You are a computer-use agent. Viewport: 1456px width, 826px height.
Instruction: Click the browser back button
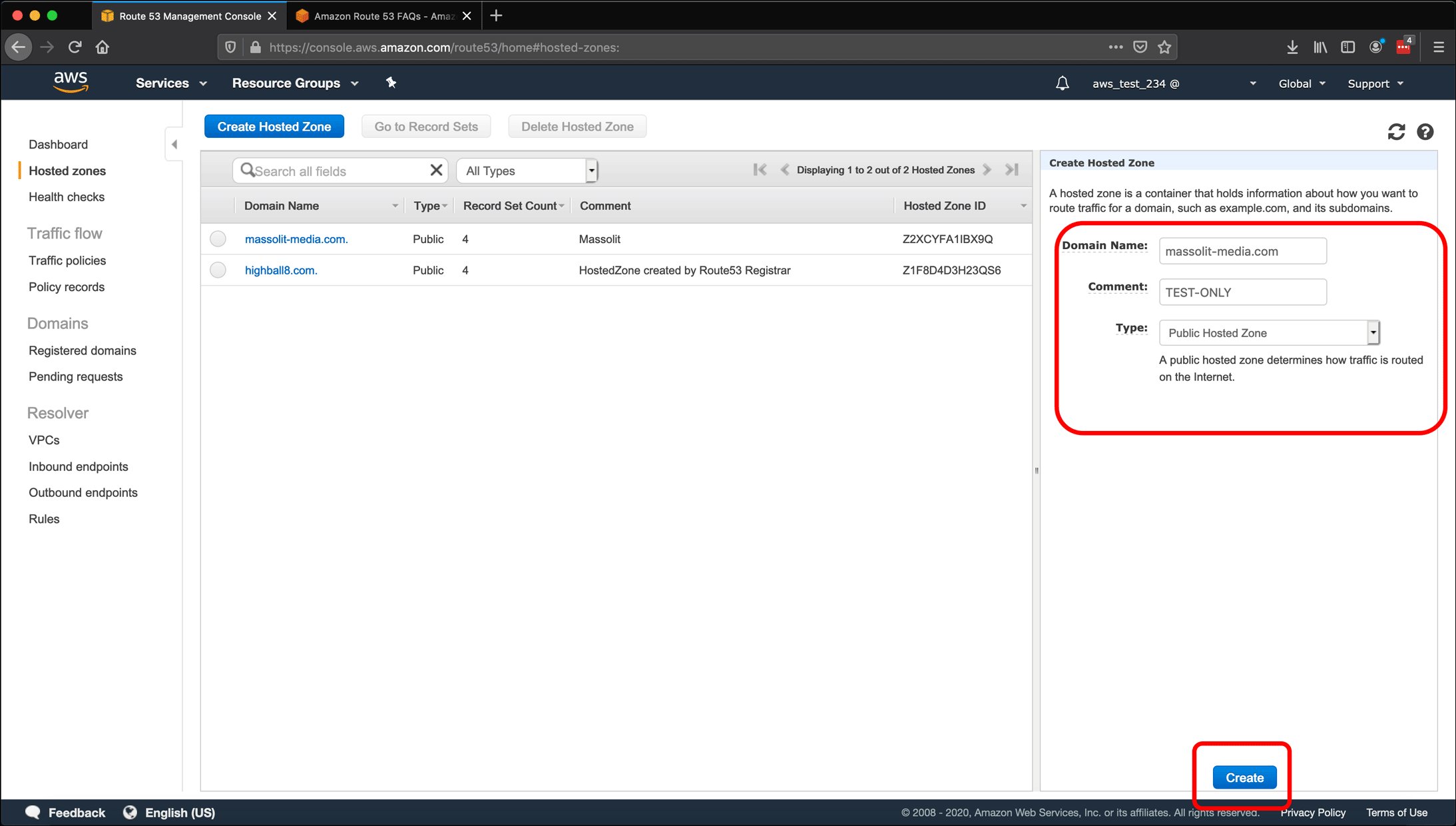(x=19, y=47)
